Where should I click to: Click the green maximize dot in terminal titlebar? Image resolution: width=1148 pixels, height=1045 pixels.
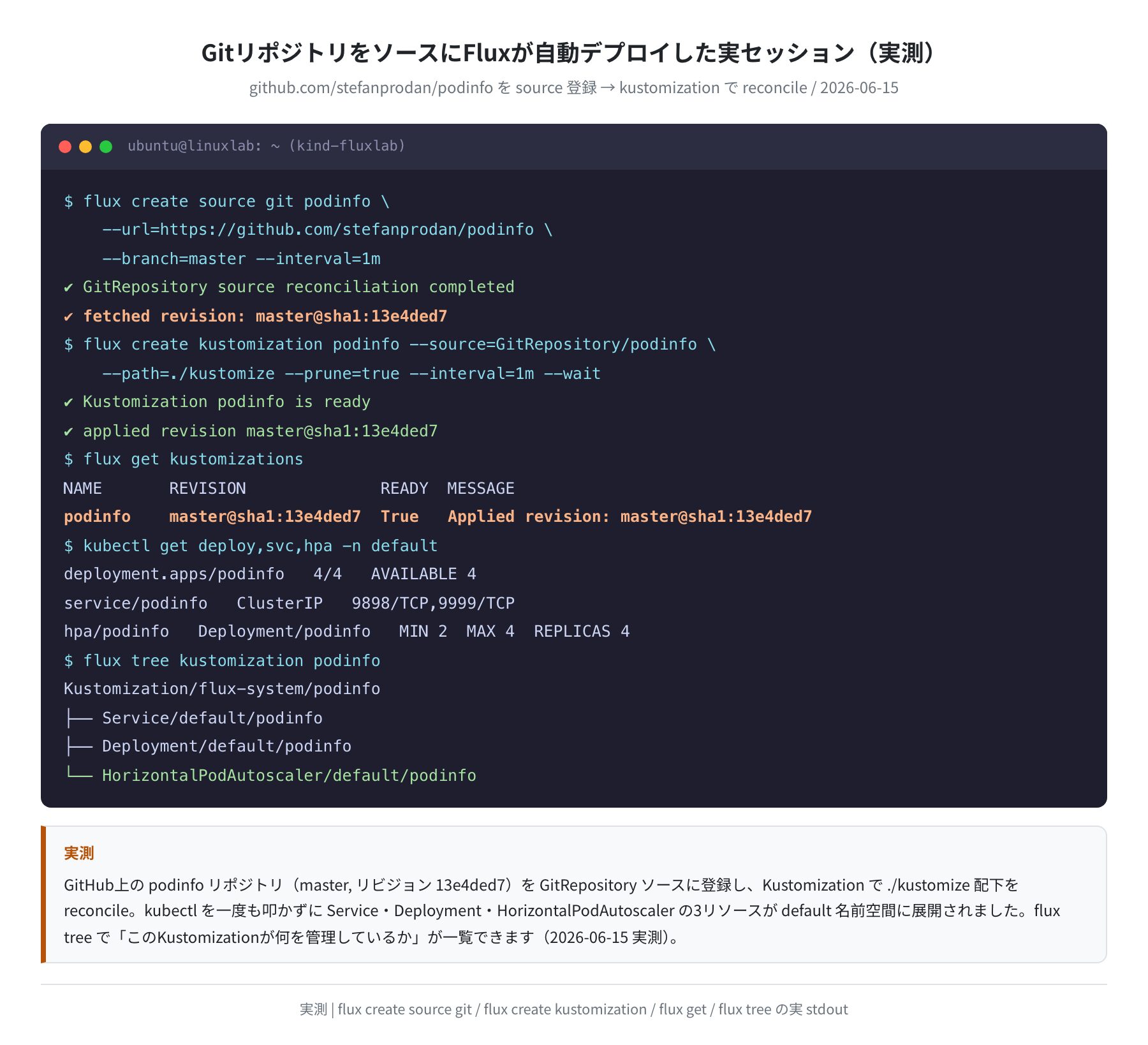pyautogui.click(x=106, y=147)
